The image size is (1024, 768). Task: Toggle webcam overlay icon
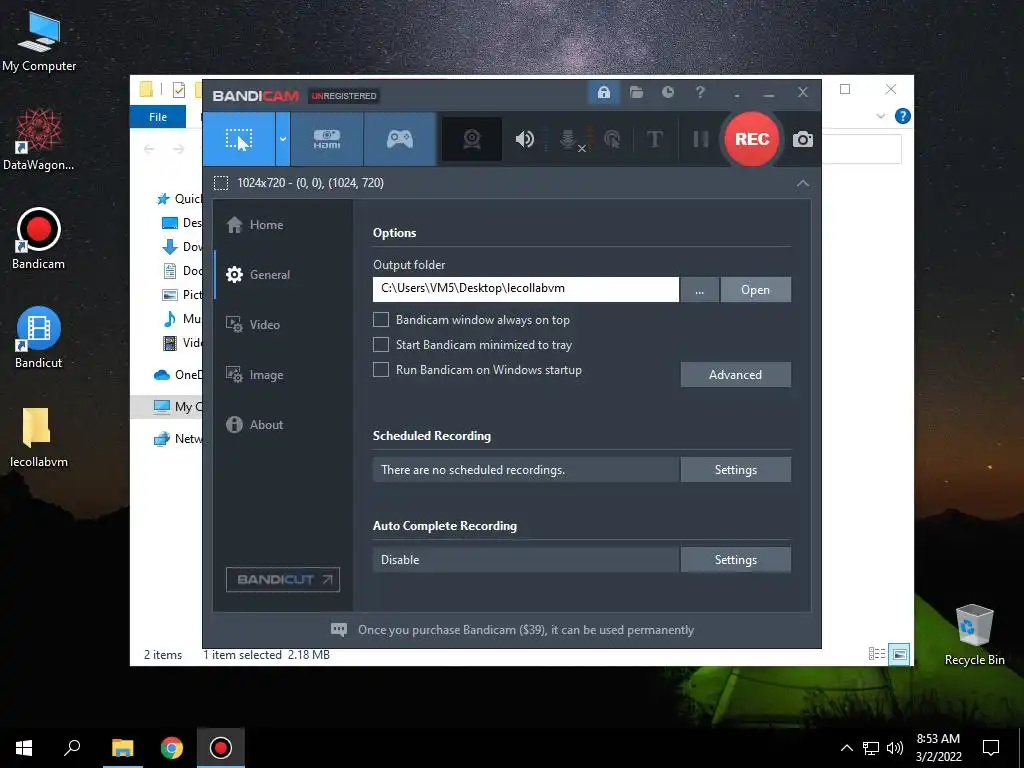tap(472, 139)
